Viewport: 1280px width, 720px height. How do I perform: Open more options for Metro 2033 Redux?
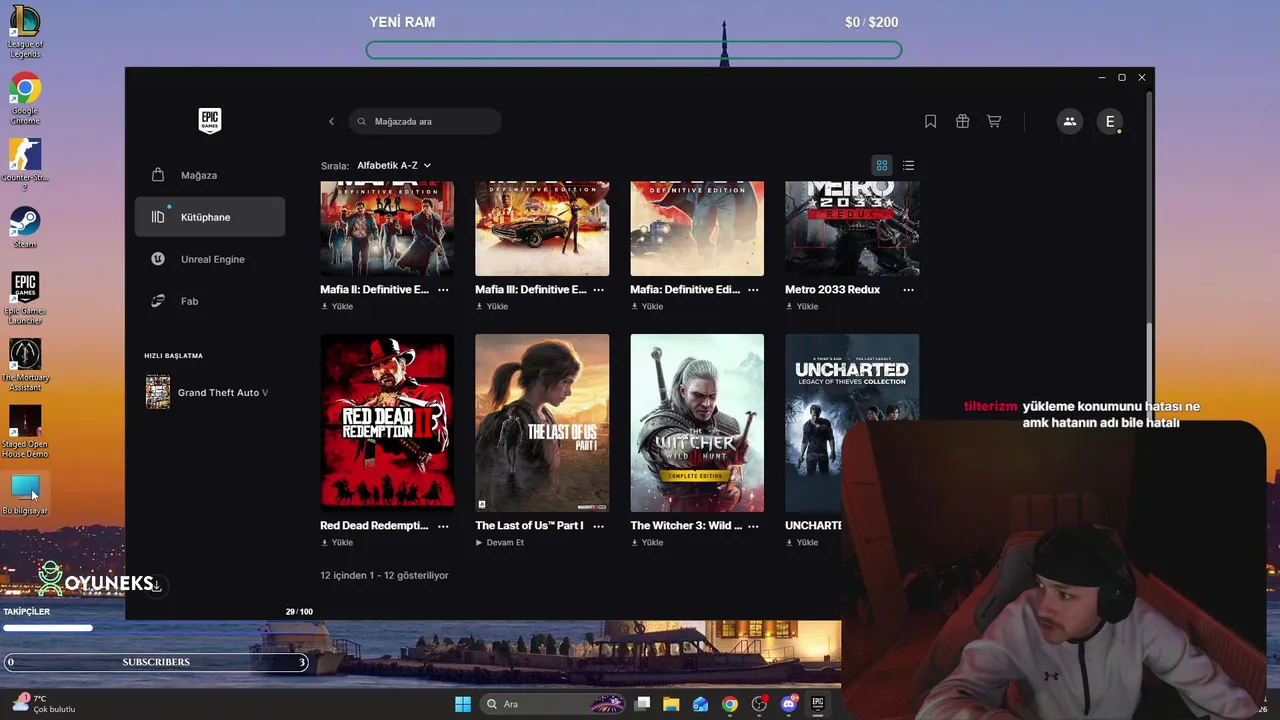coord(908,289)
